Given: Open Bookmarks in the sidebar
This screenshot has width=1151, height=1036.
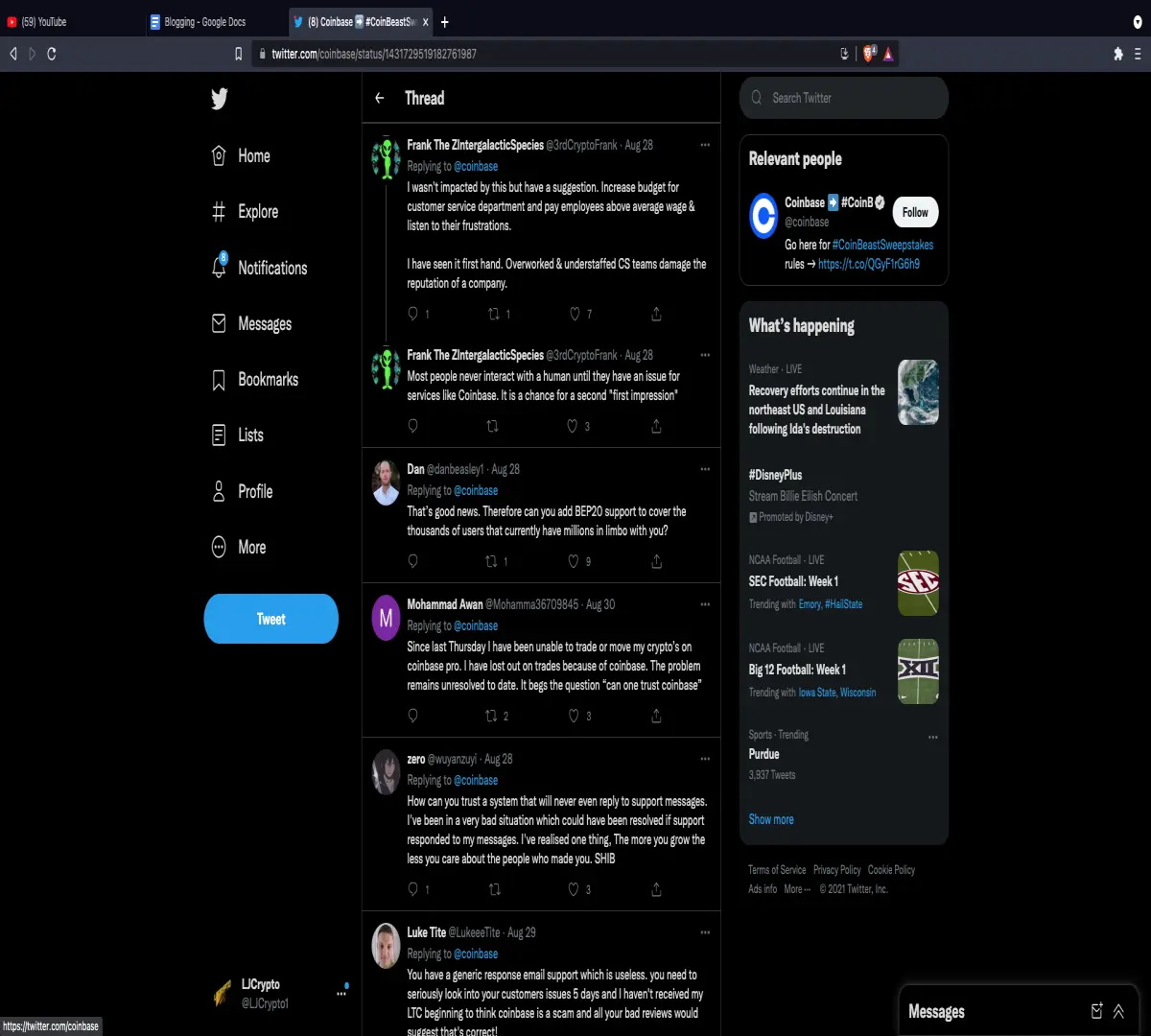Looking at the screenshot, I should 254,380.
